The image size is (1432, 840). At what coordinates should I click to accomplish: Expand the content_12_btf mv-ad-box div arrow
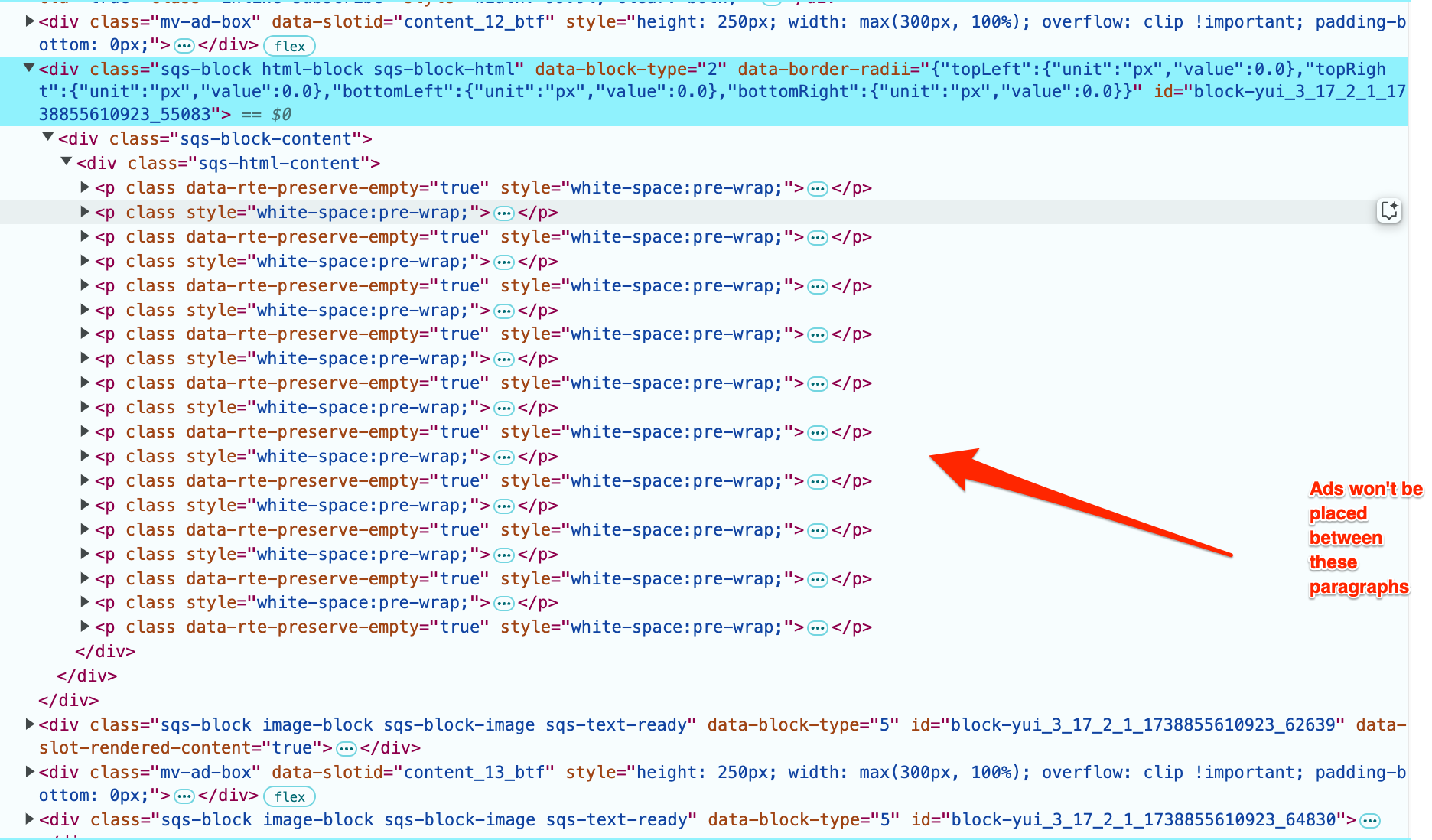point(30,21)
